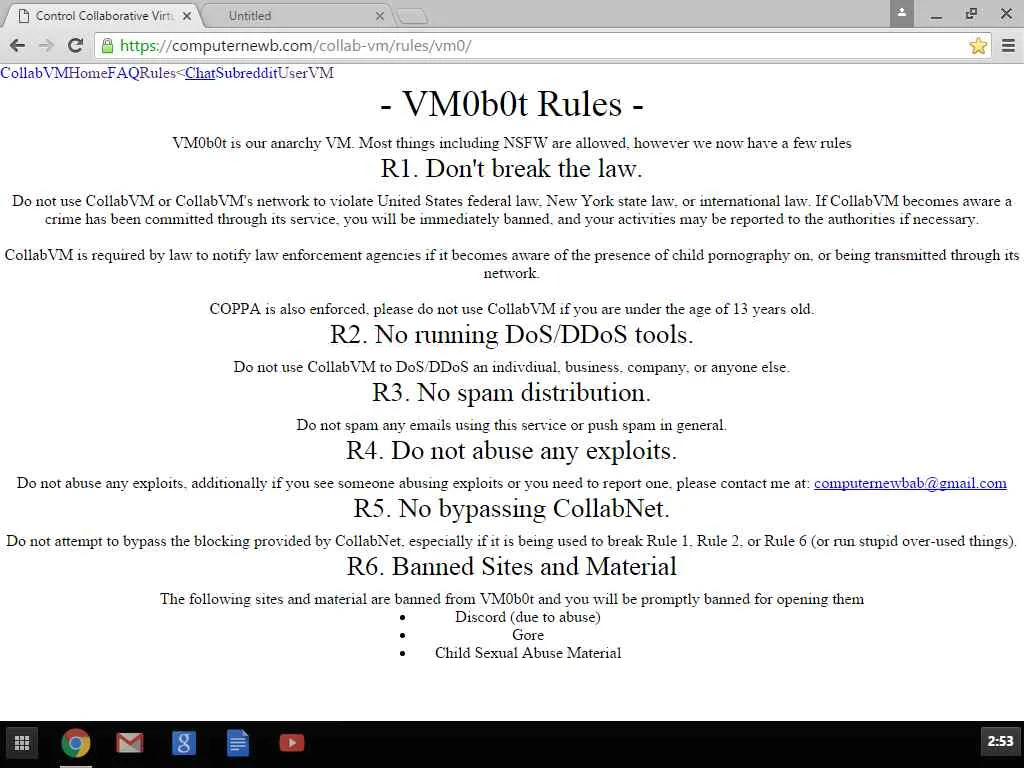Minimize the browser window
Image resolution: width=1024 pixels, height=768 pixels.
[x=936, y=14]
